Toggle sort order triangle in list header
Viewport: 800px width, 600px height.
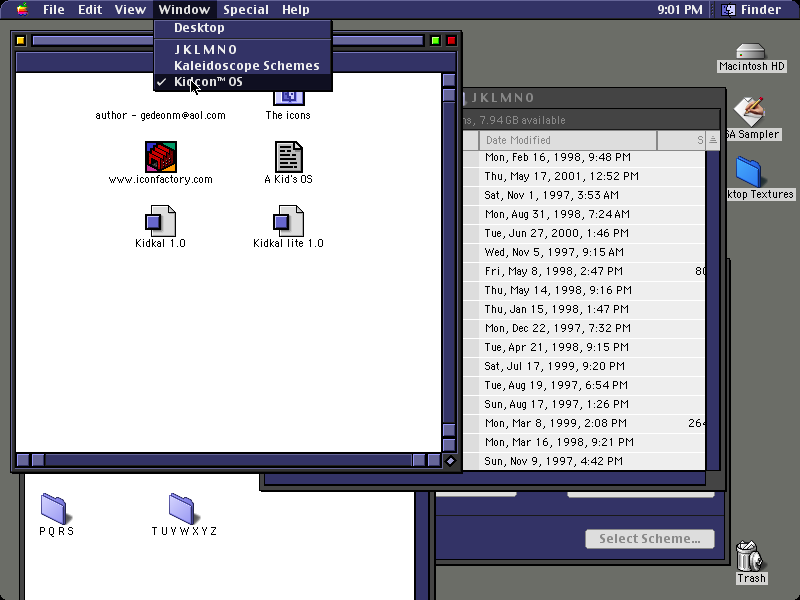click(713, 140)
